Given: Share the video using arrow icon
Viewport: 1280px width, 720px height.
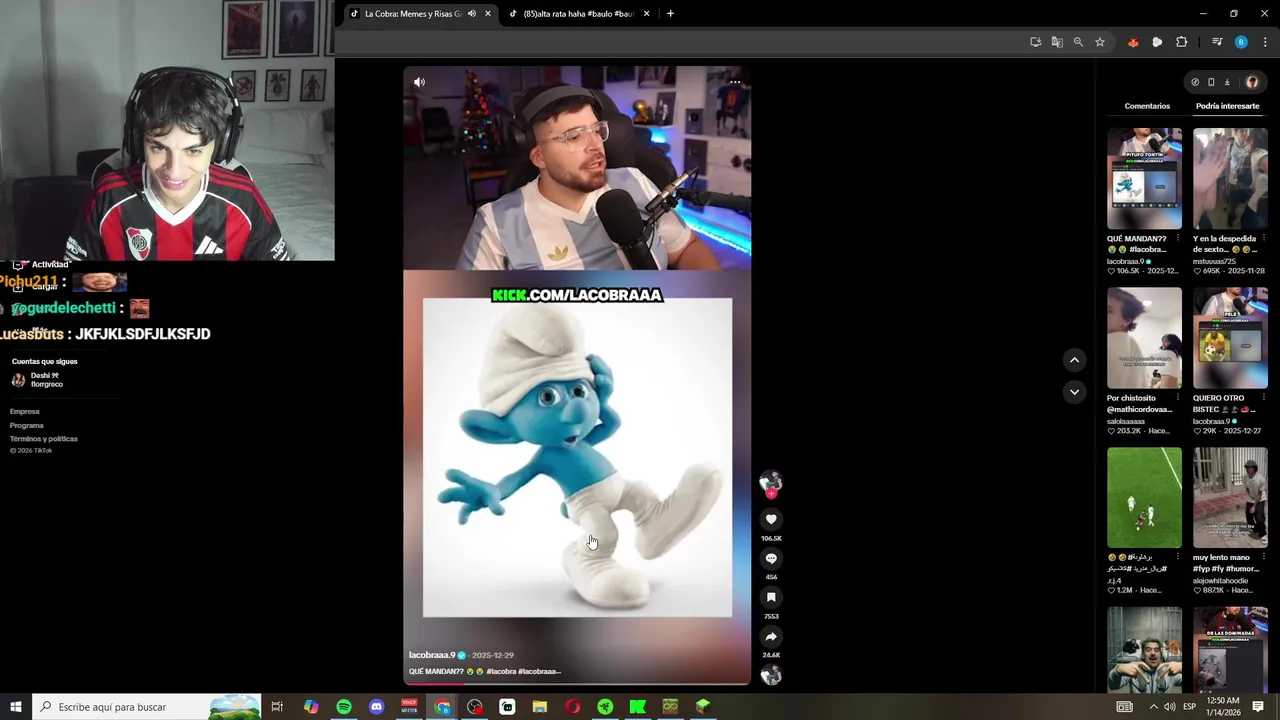Looking at the screenshot, I should click(771, 636).
